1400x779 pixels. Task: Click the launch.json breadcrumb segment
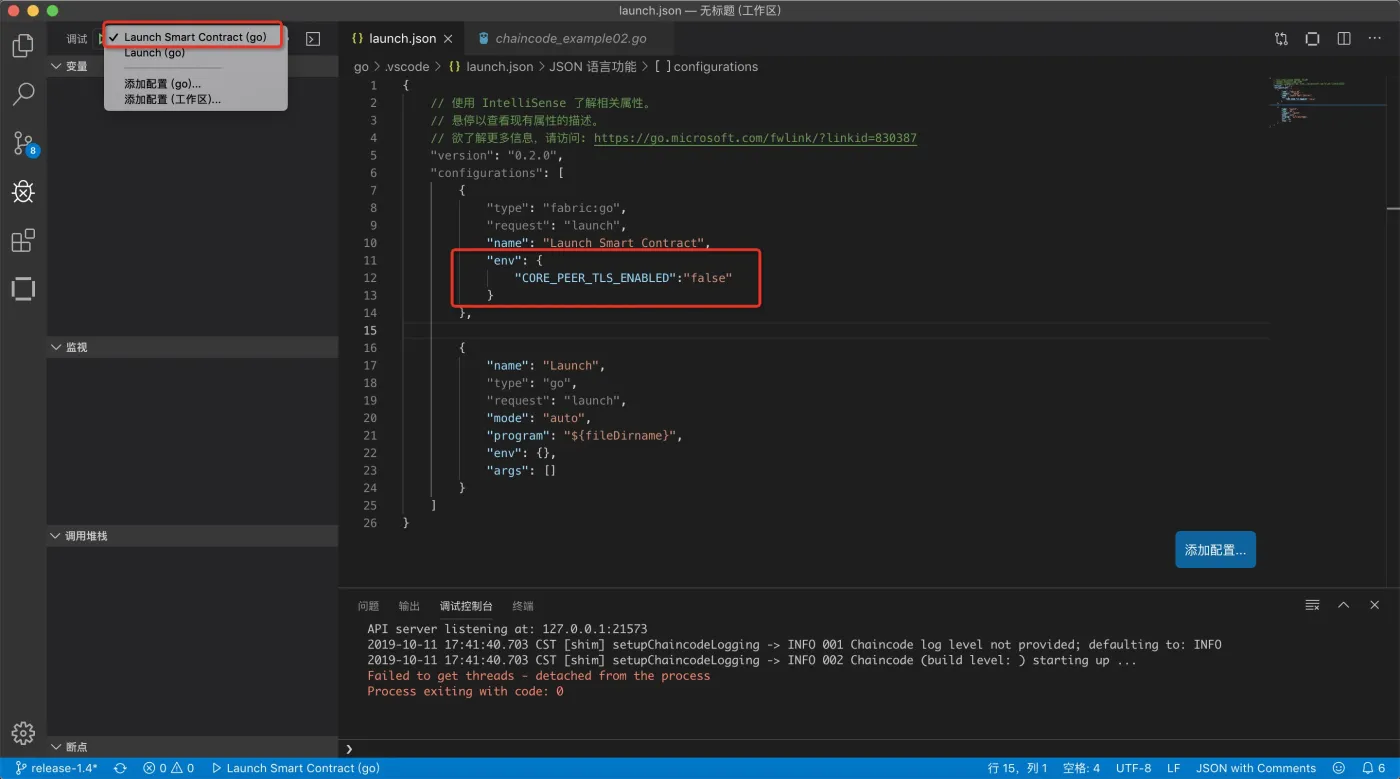499,66
